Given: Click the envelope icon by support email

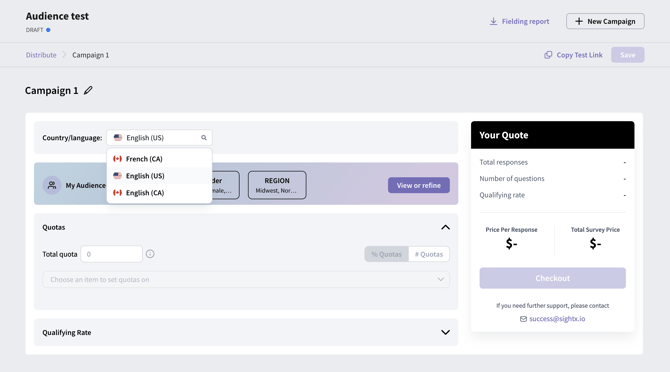Looking at the screenshot, I should coord(523,319).
